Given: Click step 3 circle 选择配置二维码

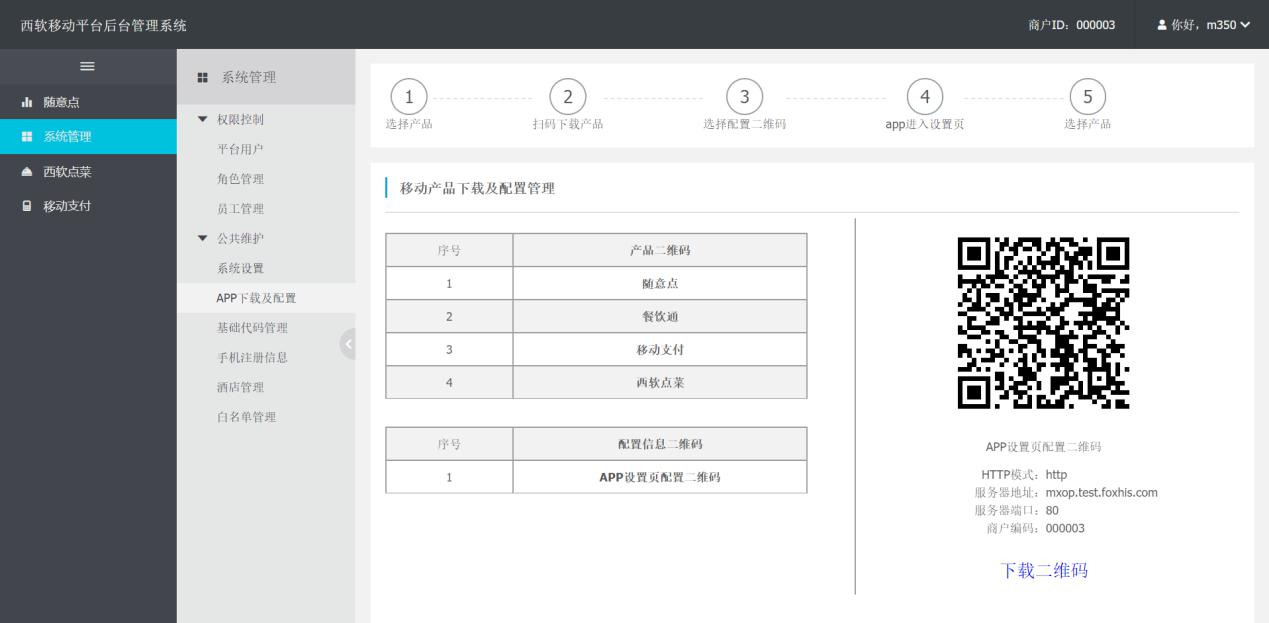Looking at the screenshot, I should (744, 96).
